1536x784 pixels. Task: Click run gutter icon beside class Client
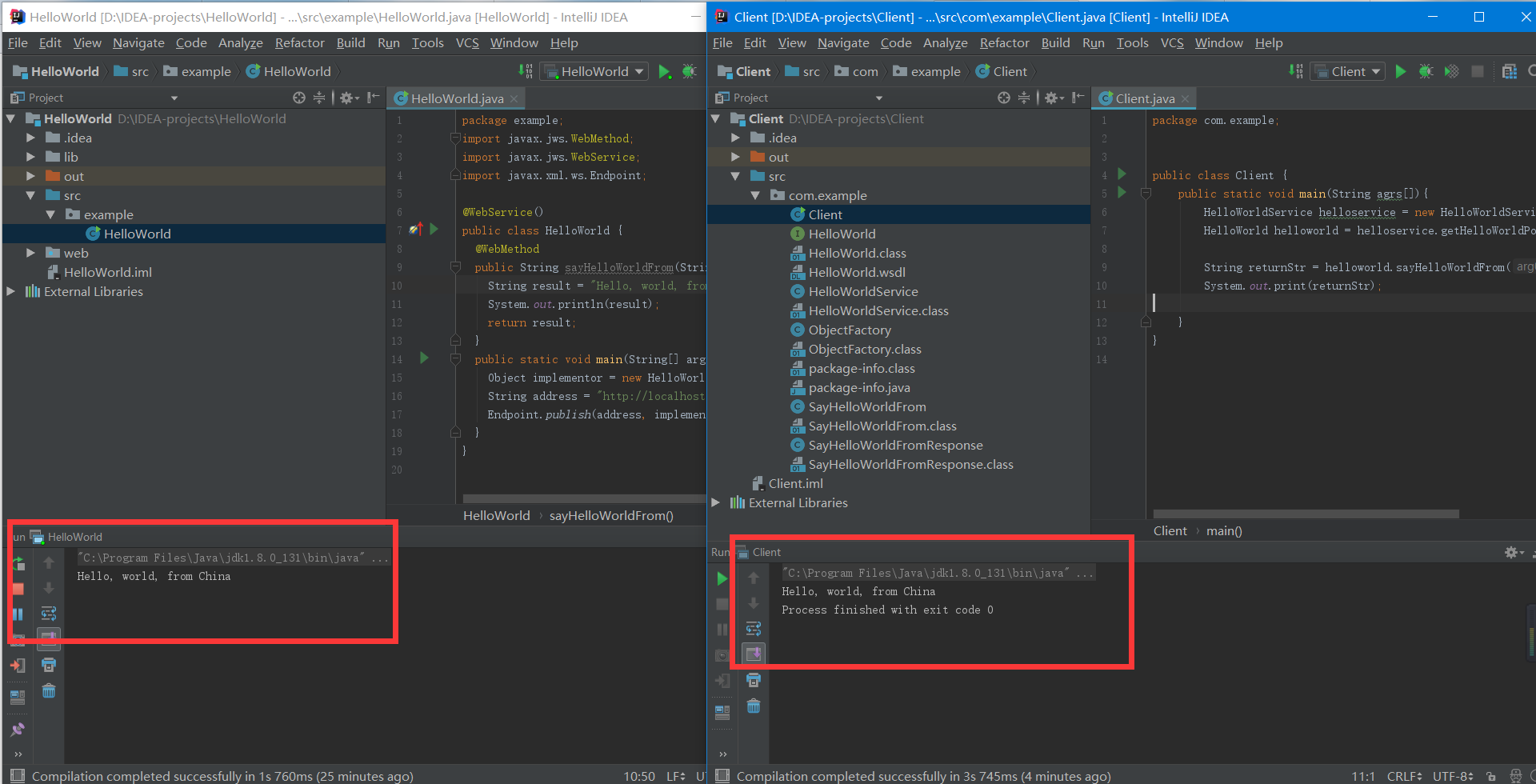pyautogui.click(x=1122, y=174)
